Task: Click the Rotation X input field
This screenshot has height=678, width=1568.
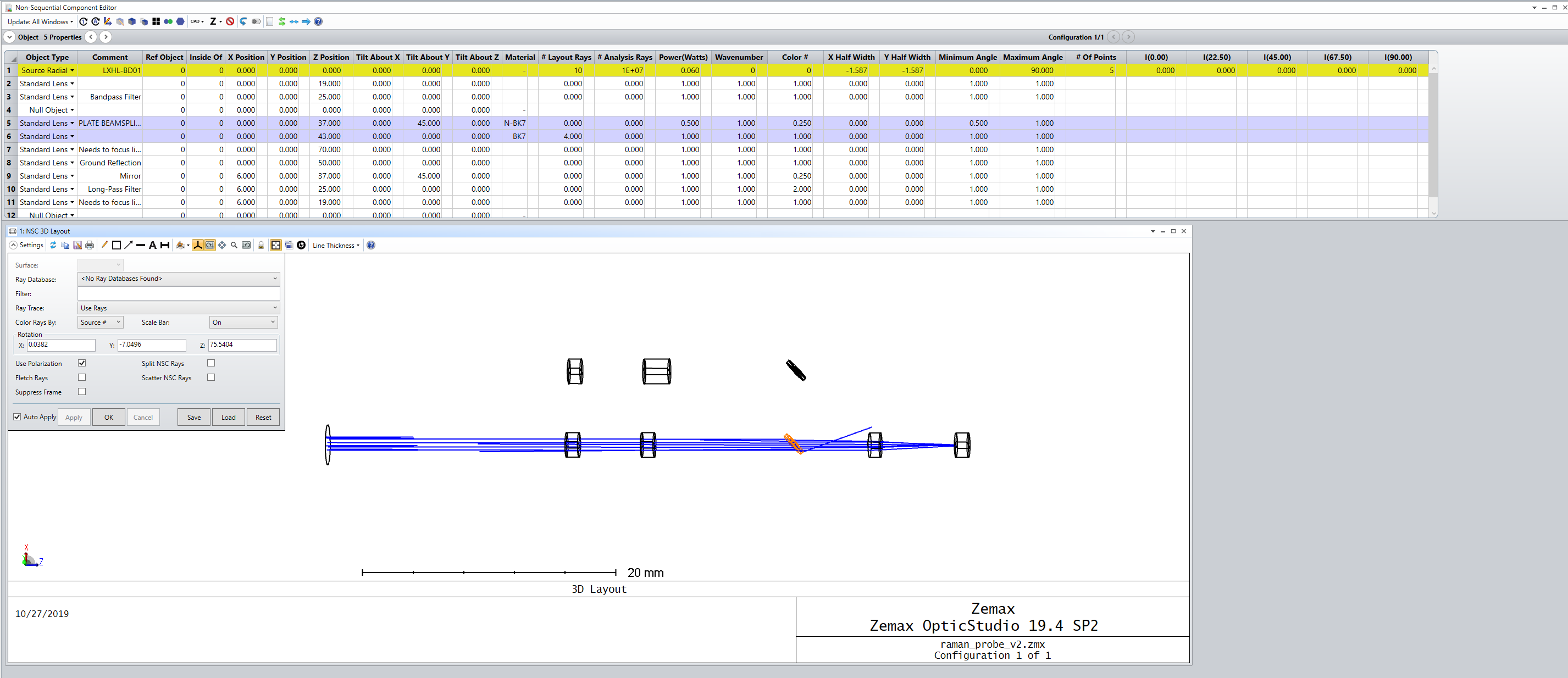Action: tap(61, 345)
